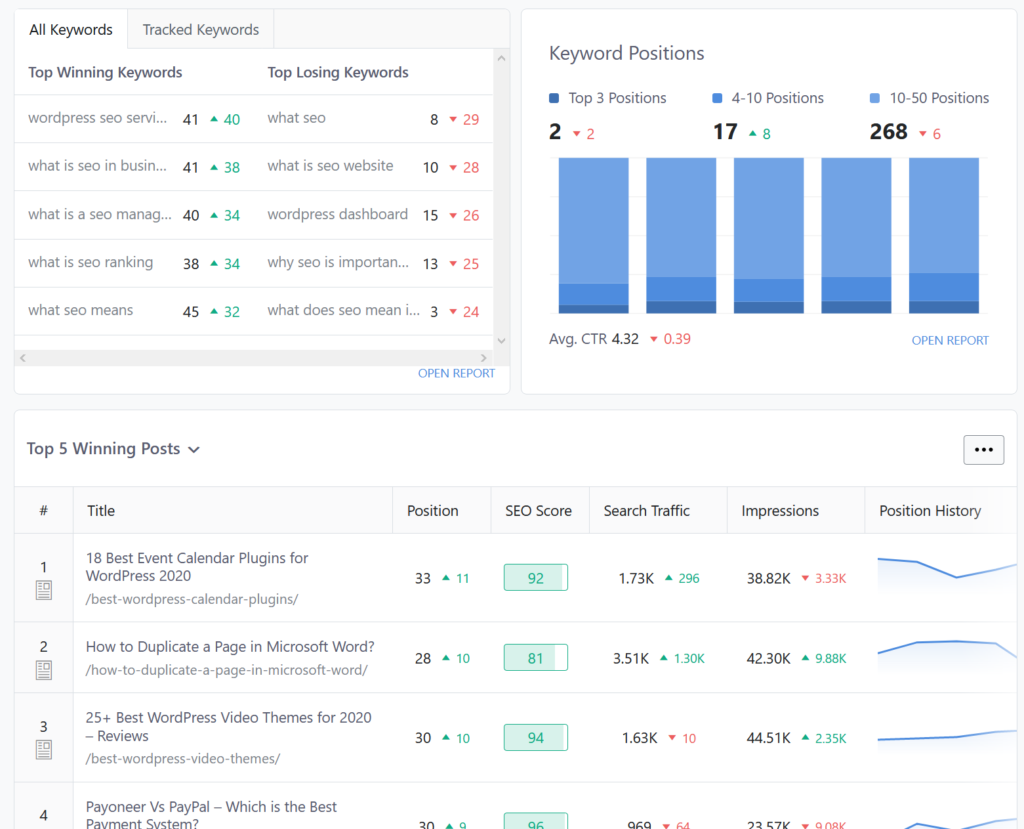Click the Position column header

(432, 511)
